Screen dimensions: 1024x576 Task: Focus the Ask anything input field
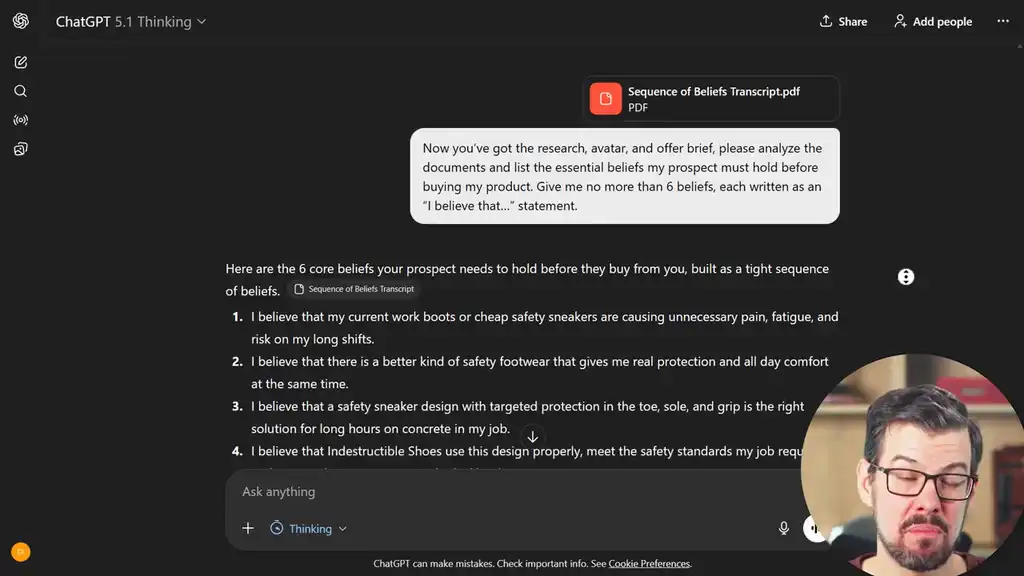point(500,491)
